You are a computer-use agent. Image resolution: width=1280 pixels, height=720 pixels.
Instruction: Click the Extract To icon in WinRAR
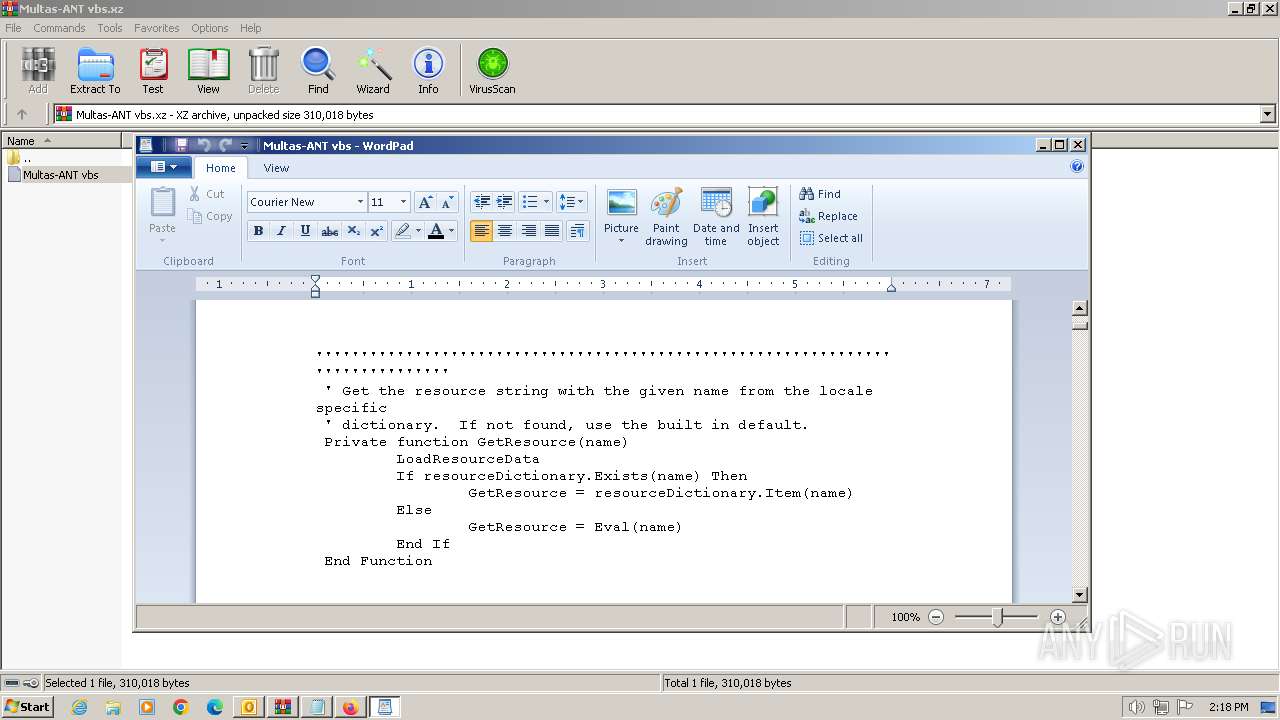pos(95,71)
